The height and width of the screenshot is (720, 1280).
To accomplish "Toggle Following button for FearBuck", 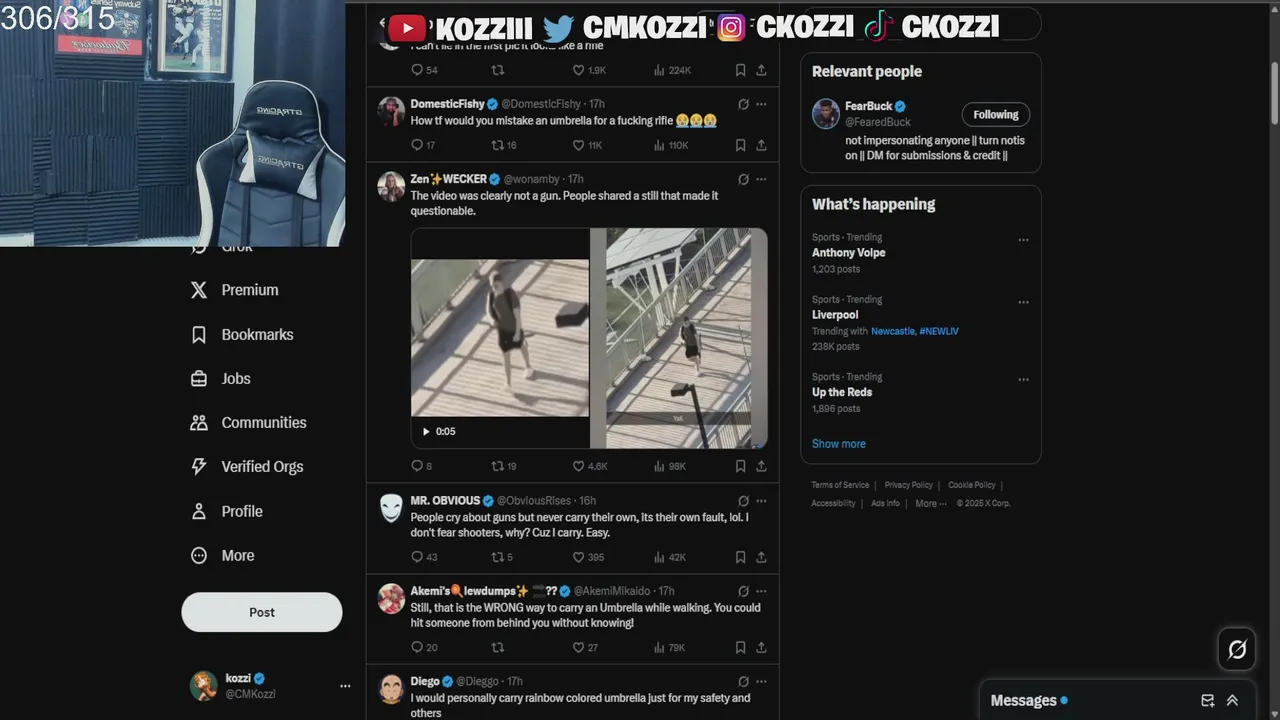I will [995, 114].
